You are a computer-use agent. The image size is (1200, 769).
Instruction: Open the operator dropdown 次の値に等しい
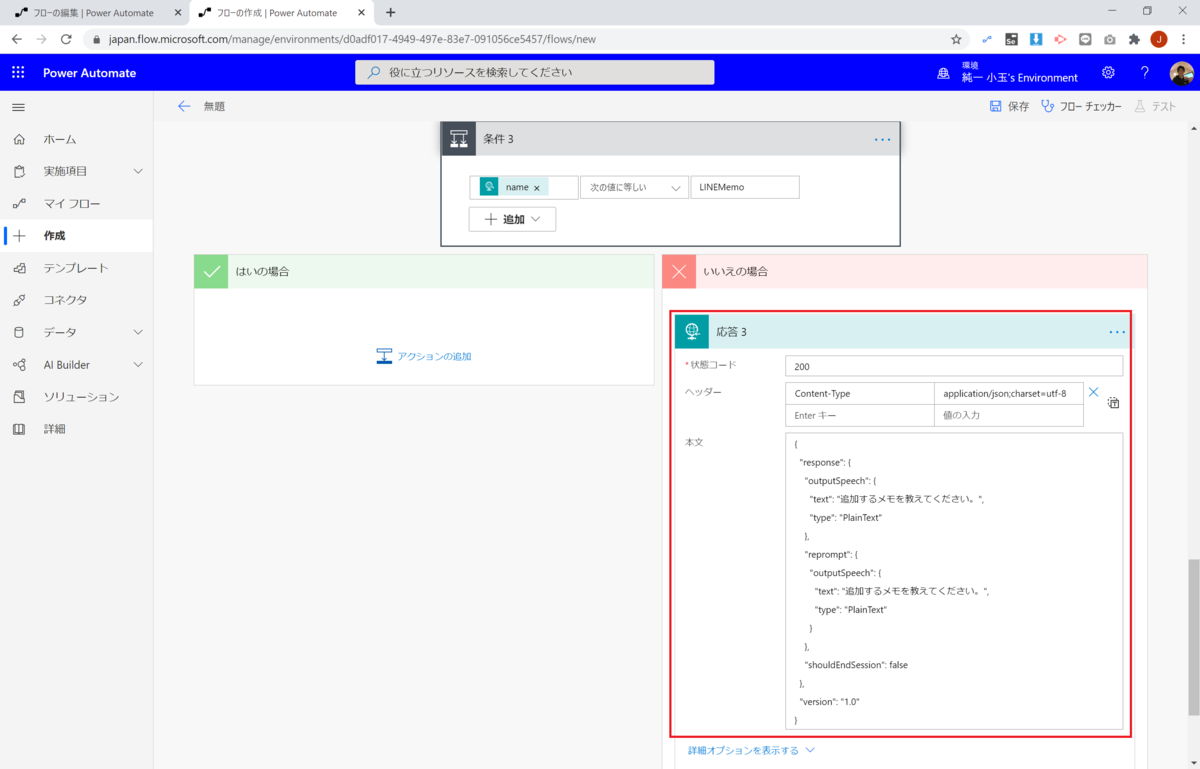click(x=634, y=187)
